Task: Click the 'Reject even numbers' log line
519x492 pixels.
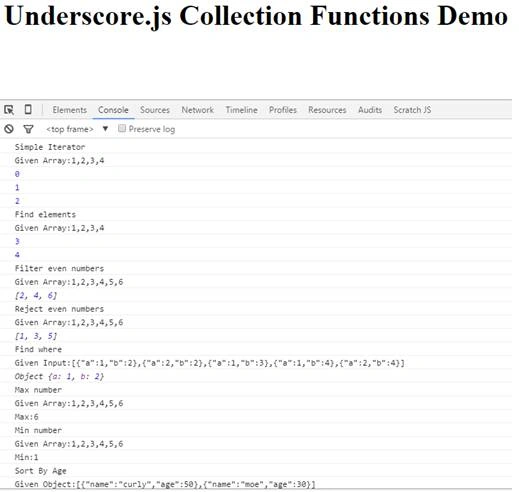Action: pyautogui.click(x=59, y=309)
